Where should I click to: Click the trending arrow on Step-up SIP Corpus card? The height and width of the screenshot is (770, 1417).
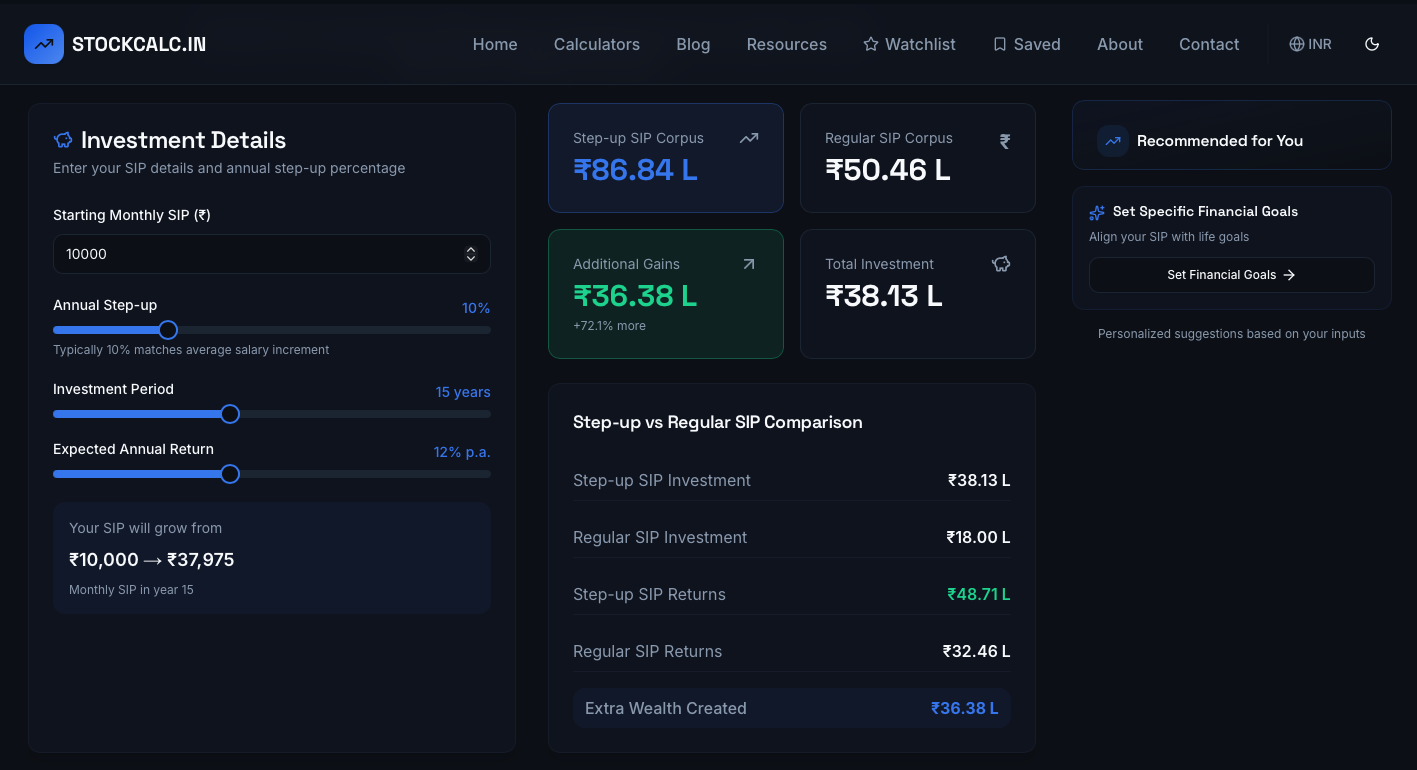(749, 138)
